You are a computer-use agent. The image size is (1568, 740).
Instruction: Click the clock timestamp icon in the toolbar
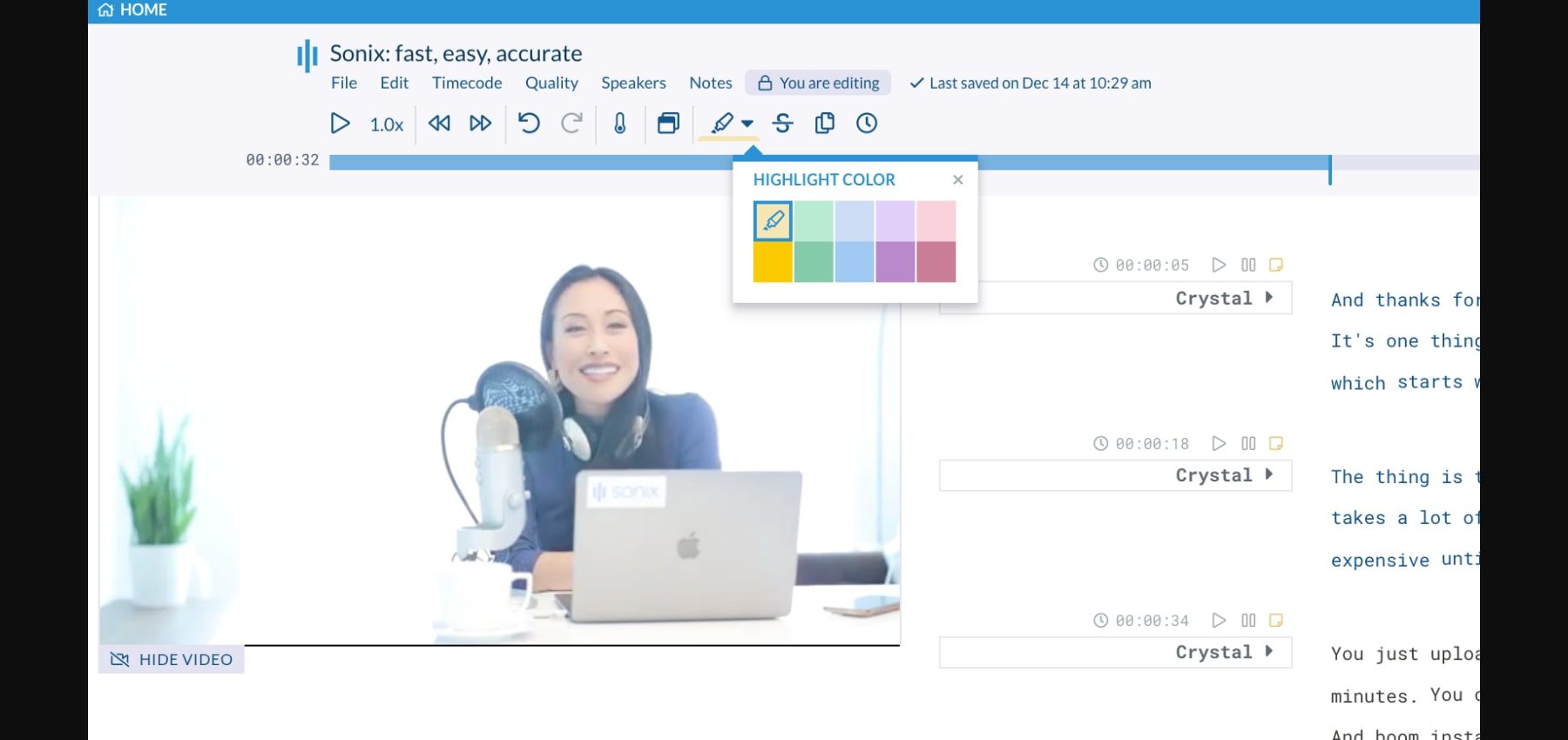coord(866,124)
